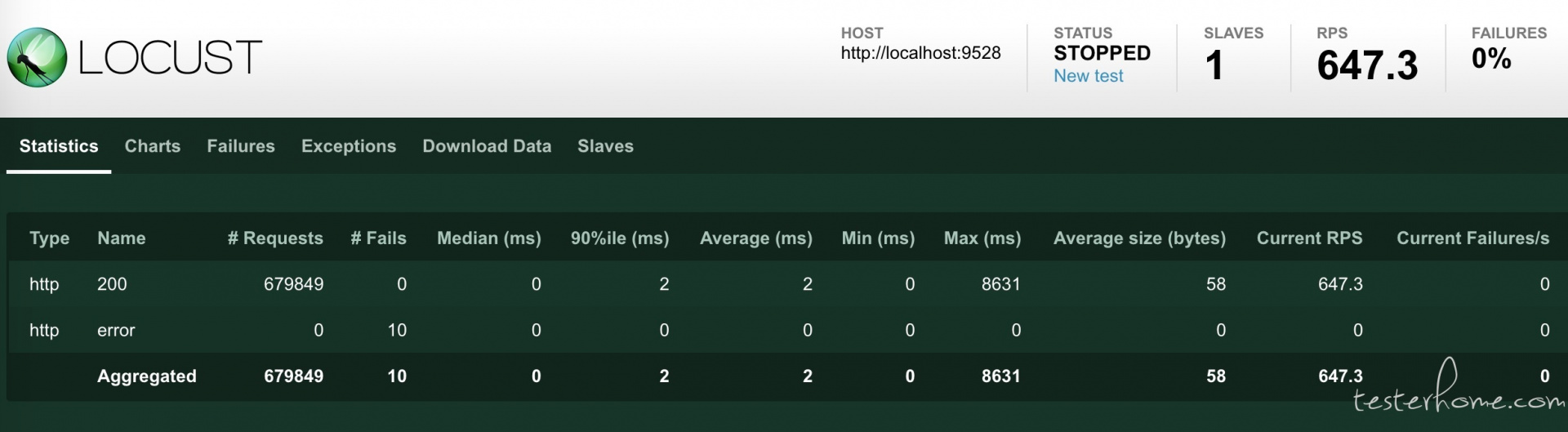1568x432 pixels.
Task: View the Exceptions tab
Action: pyautogui.click(x=349, y=146)
